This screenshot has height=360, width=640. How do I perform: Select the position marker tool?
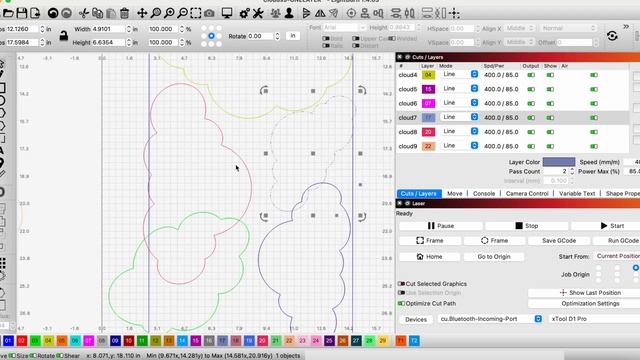(2, 163)
